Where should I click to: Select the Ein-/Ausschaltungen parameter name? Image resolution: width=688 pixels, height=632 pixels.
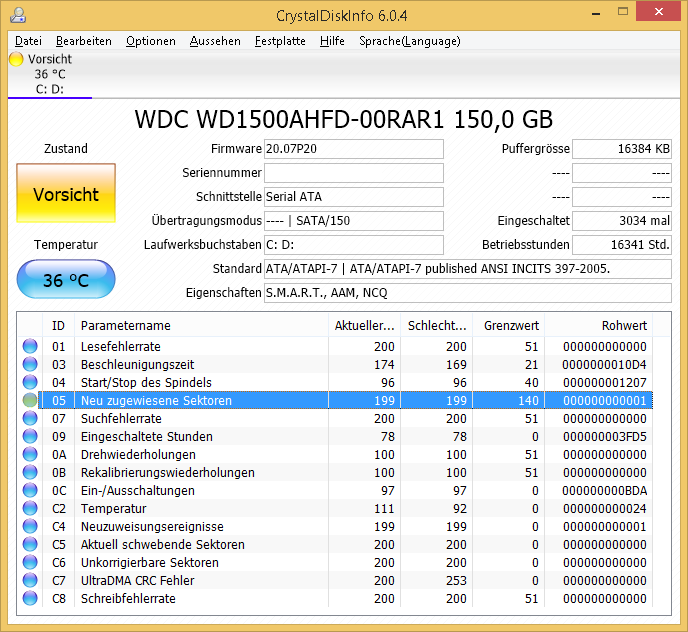tap(138, 491)
